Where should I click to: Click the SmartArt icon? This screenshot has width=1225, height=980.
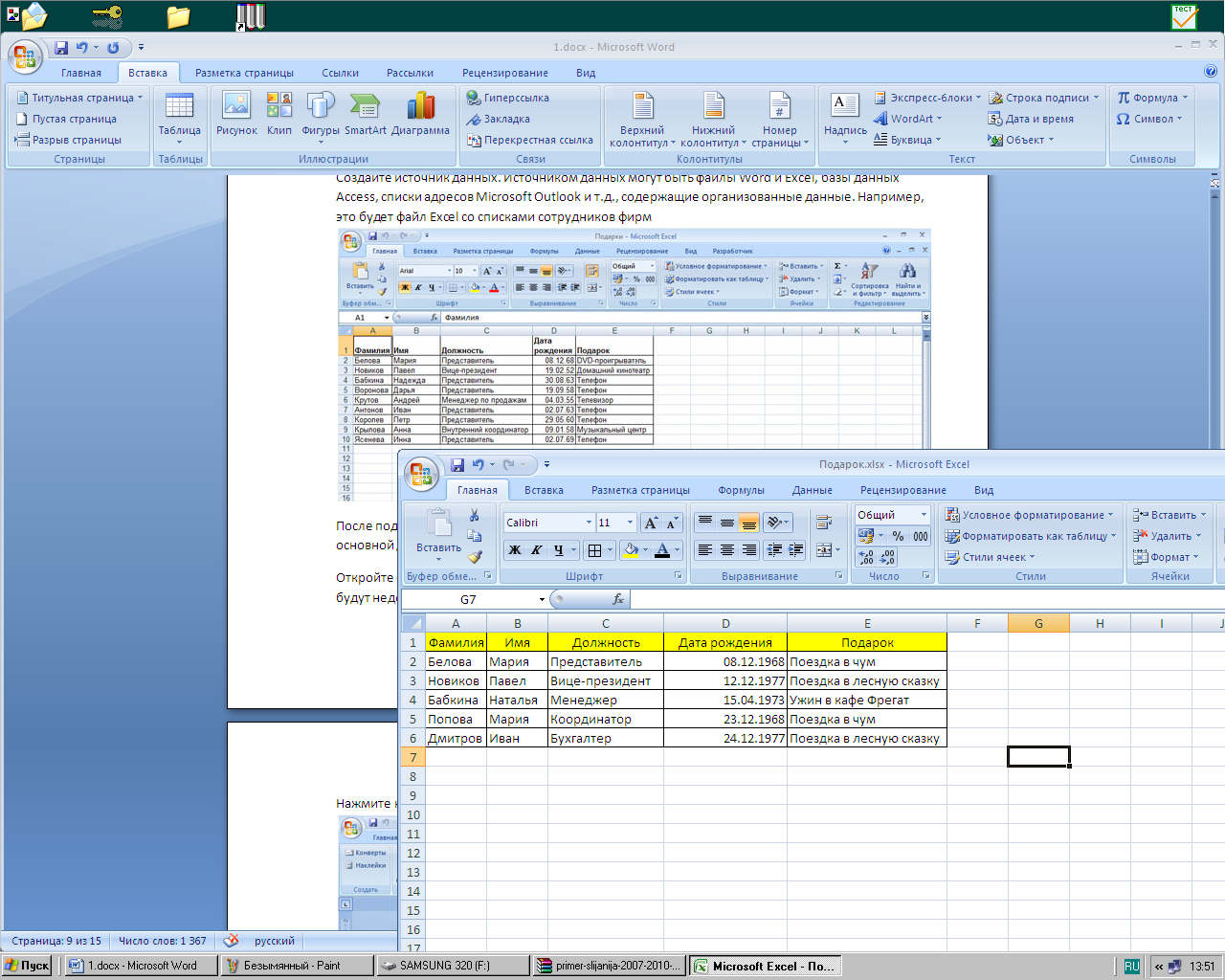pos(366,114)
